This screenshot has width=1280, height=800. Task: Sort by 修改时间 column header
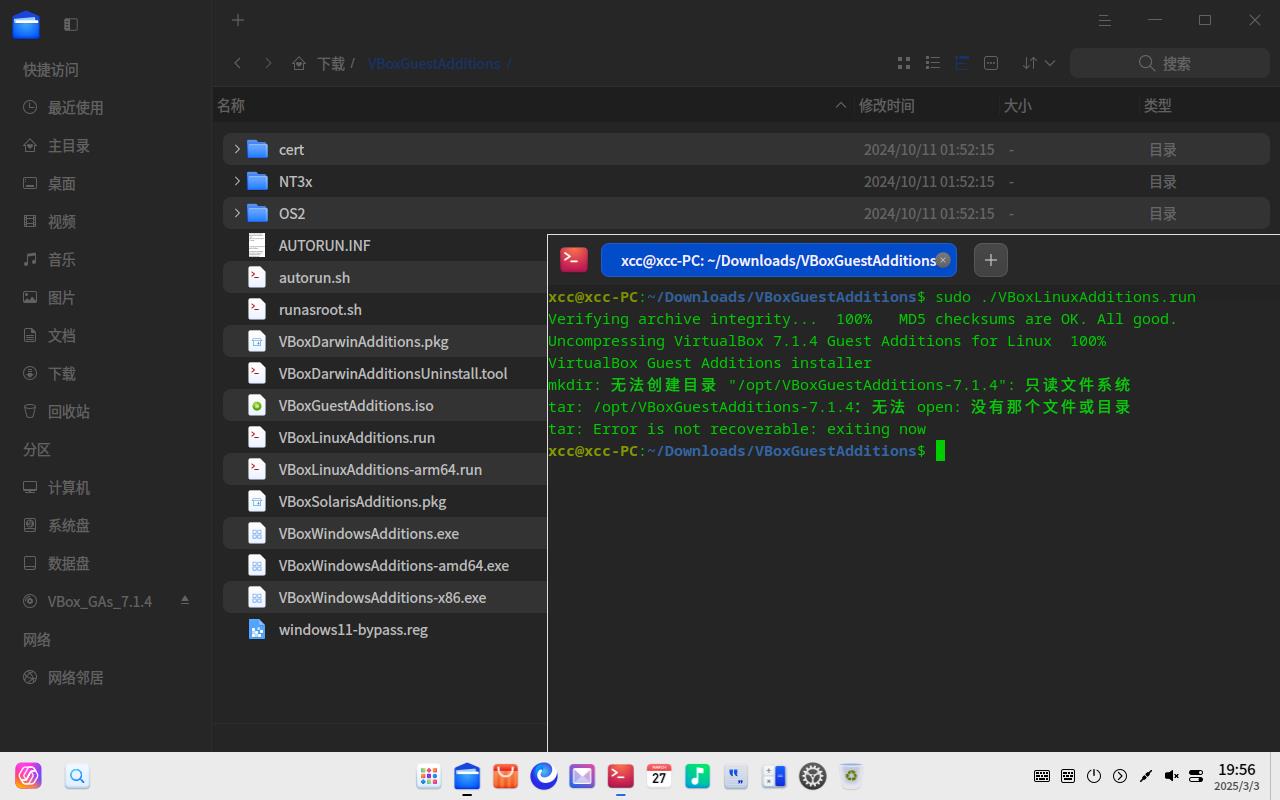[886, 105]
